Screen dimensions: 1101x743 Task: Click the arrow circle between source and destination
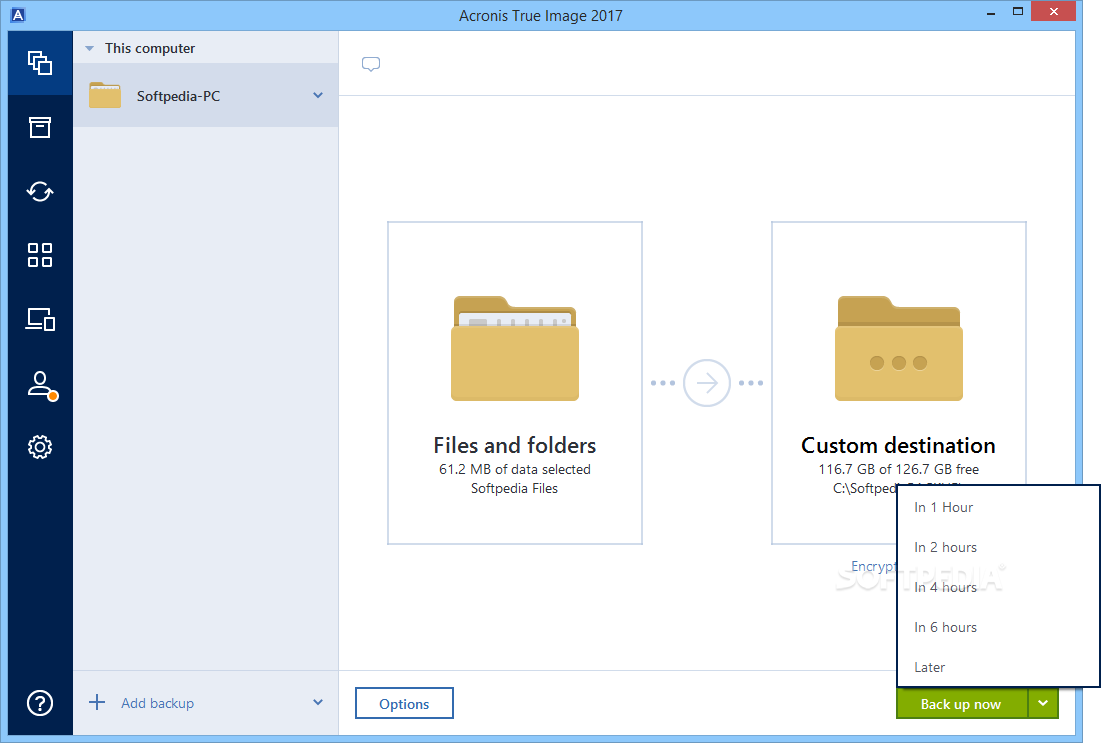706,383
